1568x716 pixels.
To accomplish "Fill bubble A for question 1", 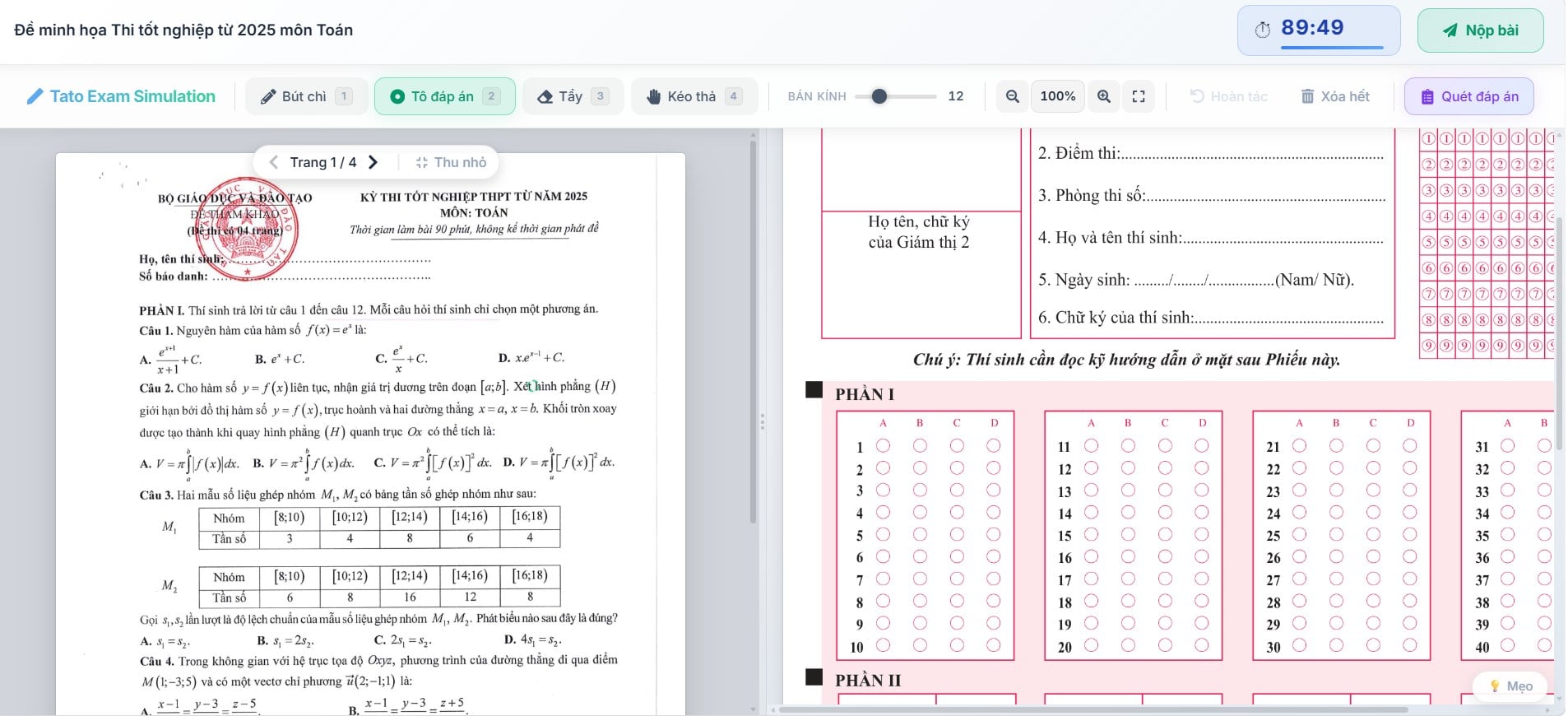I will (883, 445).
